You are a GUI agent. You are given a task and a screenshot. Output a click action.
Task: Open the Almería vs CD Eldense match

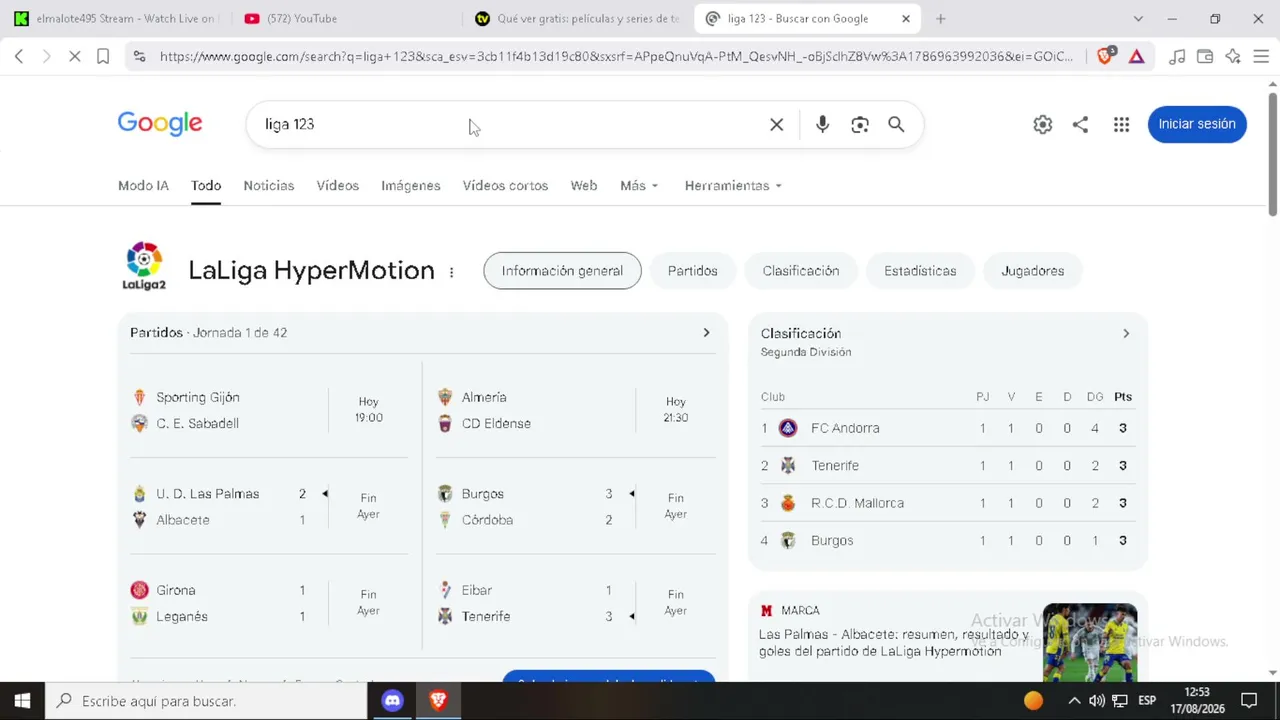click(x=575, y=410)
